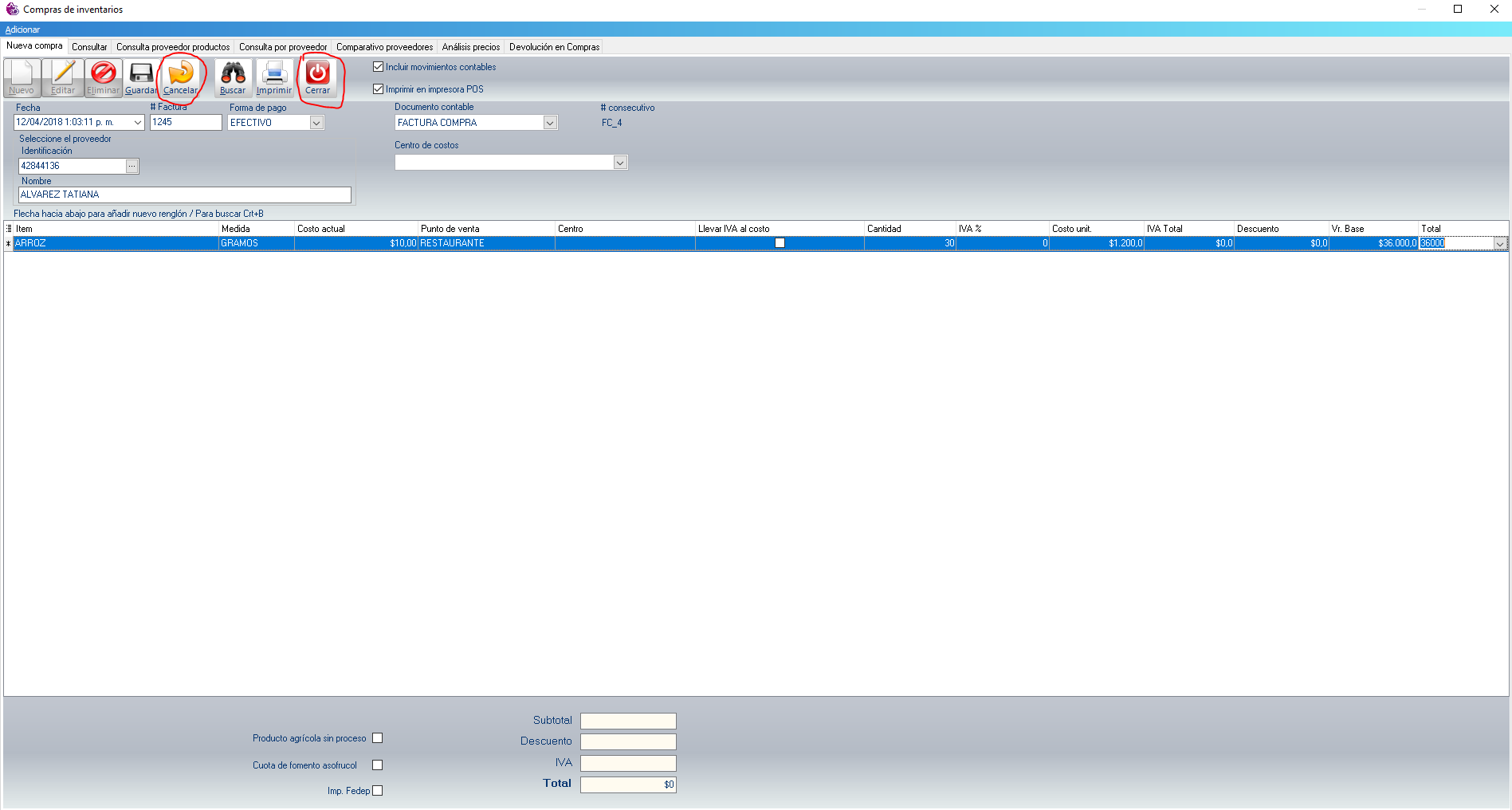Expand the Forma de pago dropdown
The width and height of the screenshot is (1512, 810).
point(316,123)
